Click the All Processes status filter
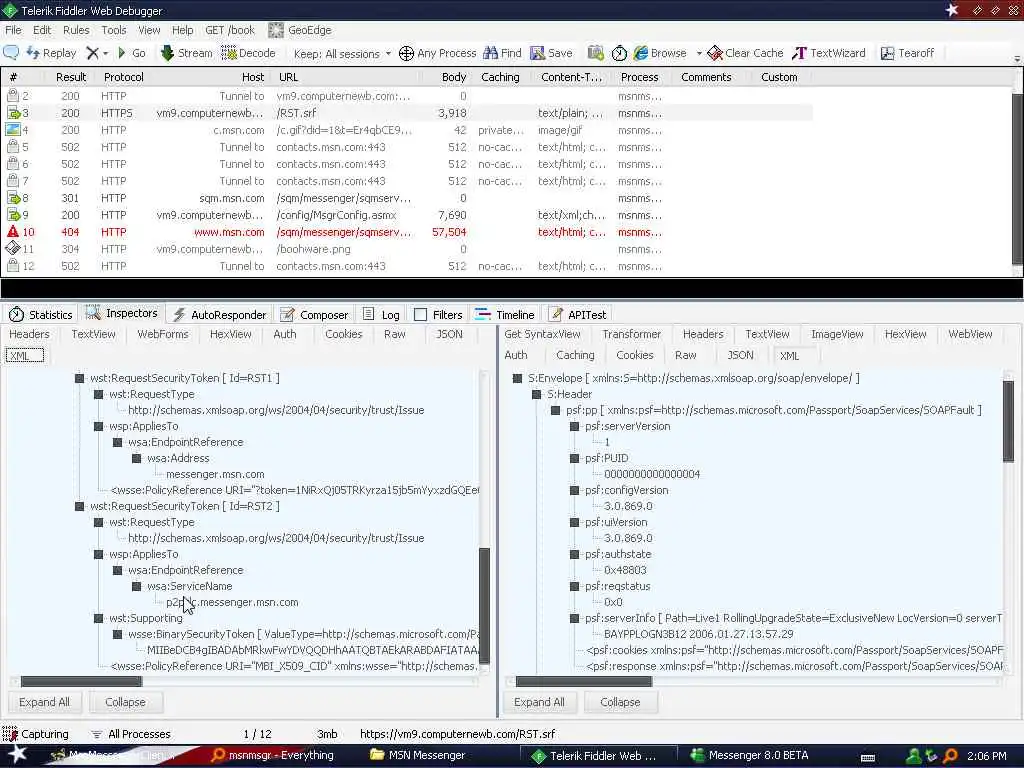 [x=131, y=734]
